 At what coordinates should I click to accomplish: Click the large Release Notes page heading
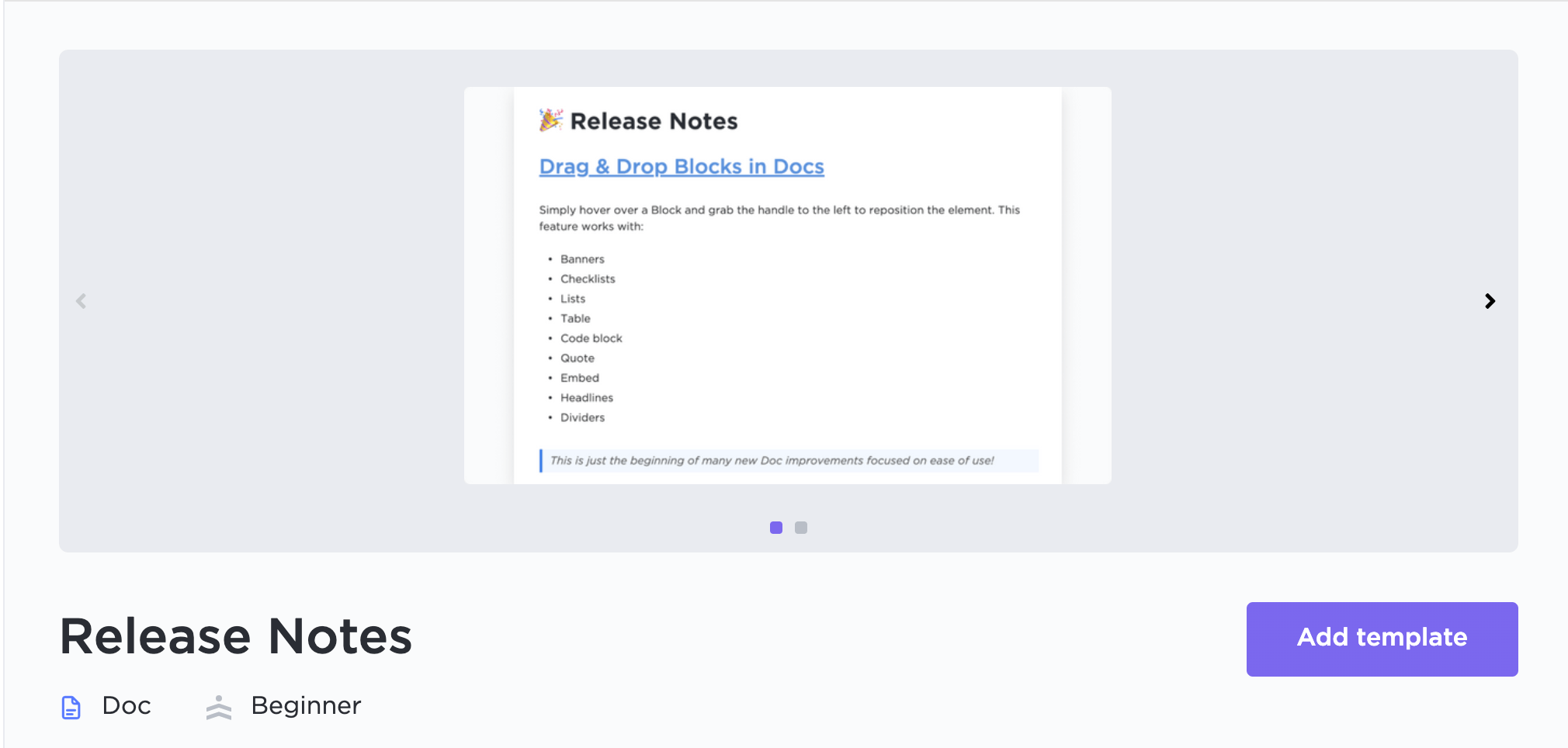click(x=236, y=636)
